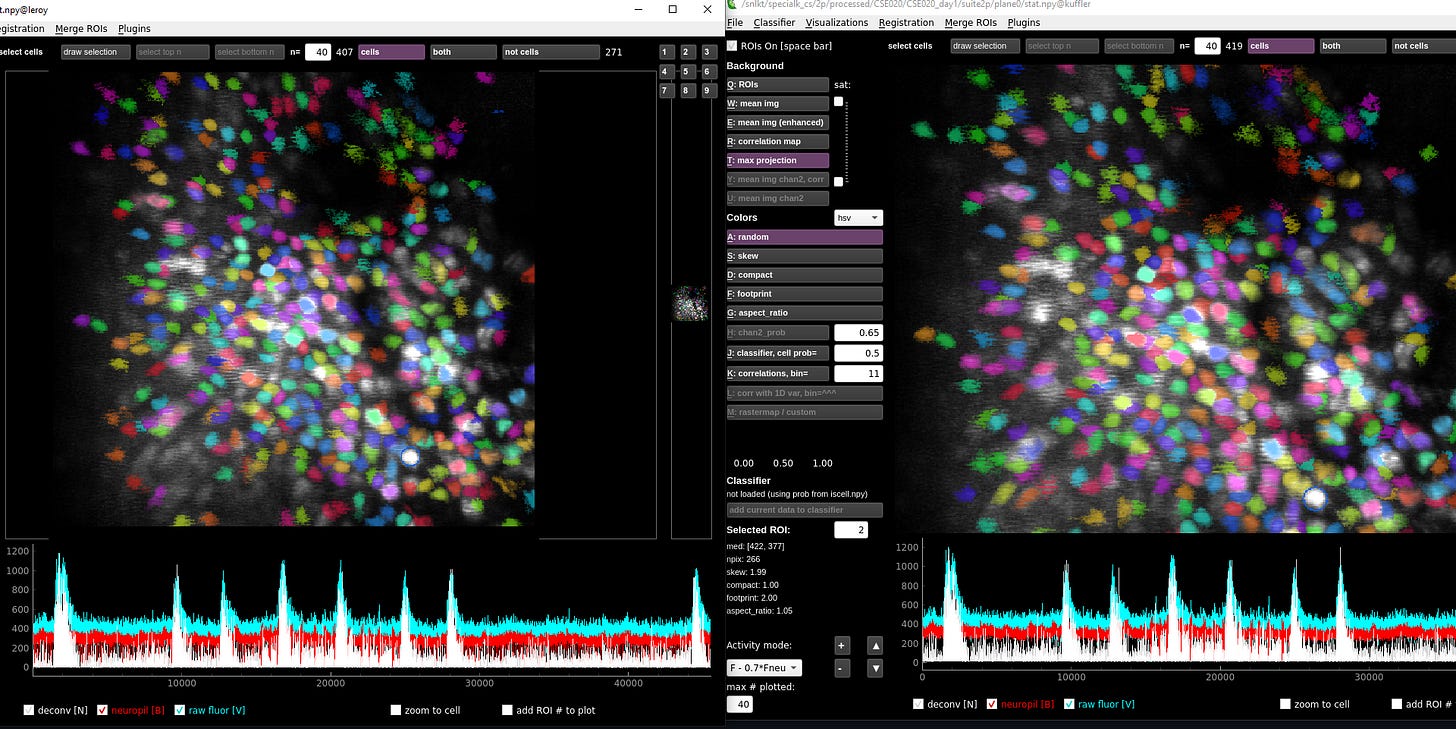The width and height of the screenshot is (1456, 729).
Task: Toggle deconv [N] in kuffler window
Action: point(918,704)
